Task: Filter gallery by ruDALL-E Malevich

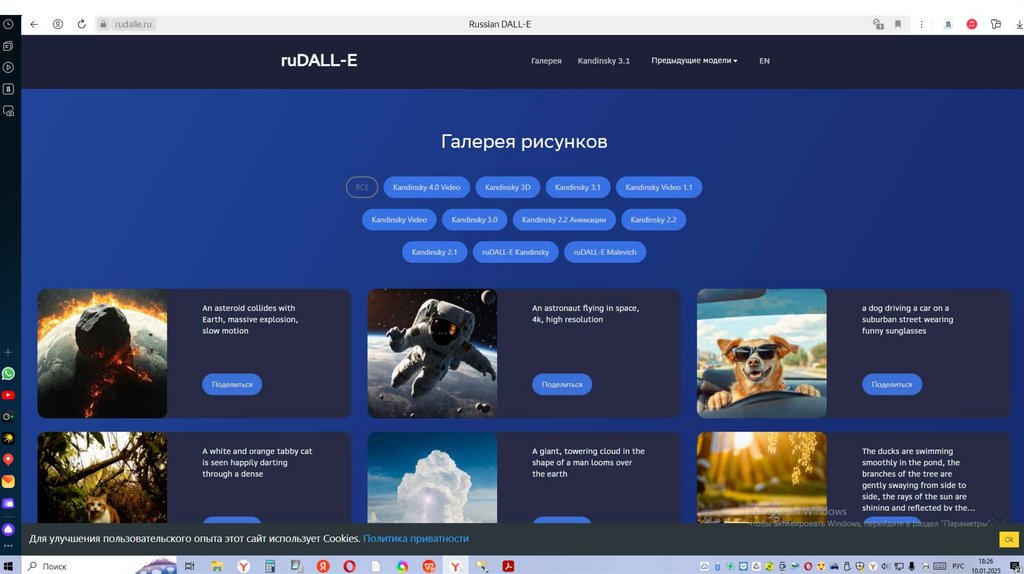Action: coord(605,252)
